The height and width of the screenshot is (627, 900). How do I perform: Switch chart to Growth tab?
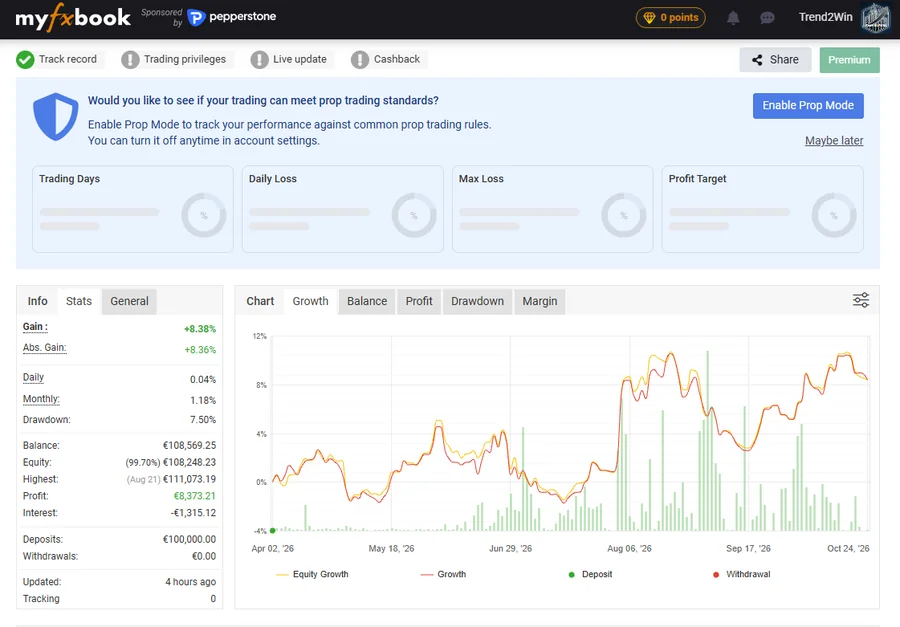click(x=311, y=301)
